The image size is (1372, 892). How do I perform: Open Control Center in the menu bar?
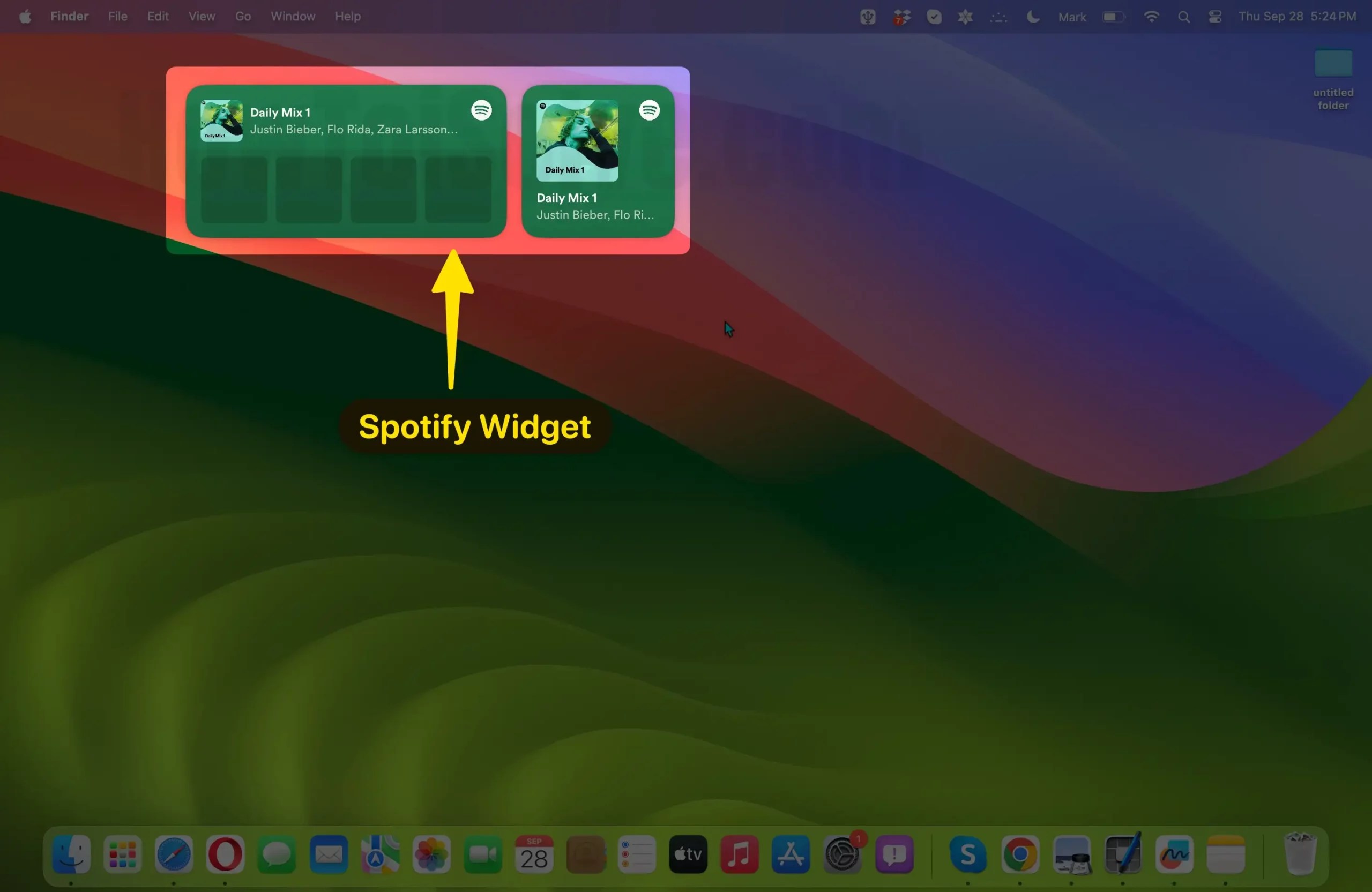tap(1215, 17)
